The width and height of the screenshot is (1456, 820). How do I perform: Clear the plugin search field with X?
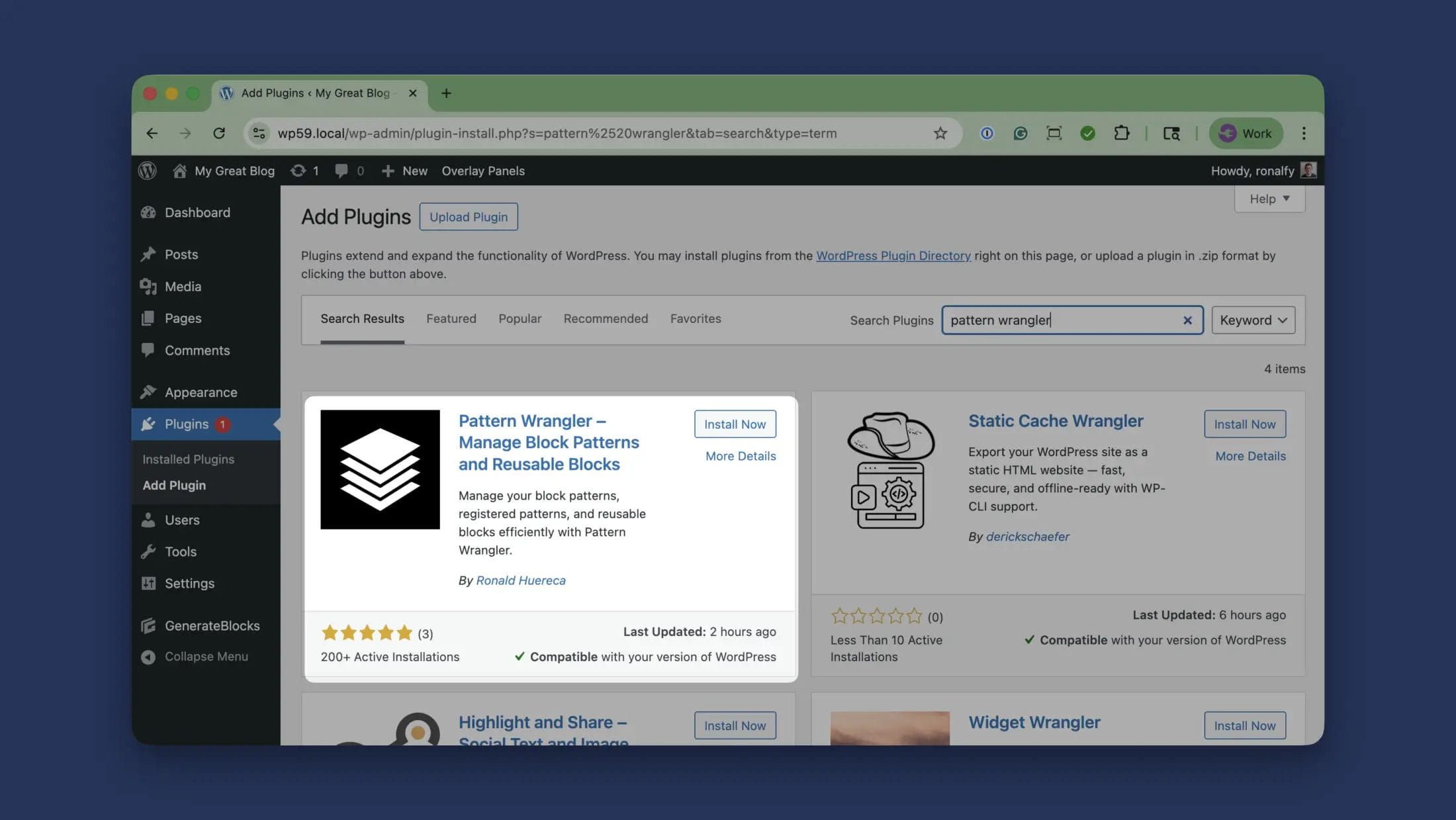(x=1187, y=320)
